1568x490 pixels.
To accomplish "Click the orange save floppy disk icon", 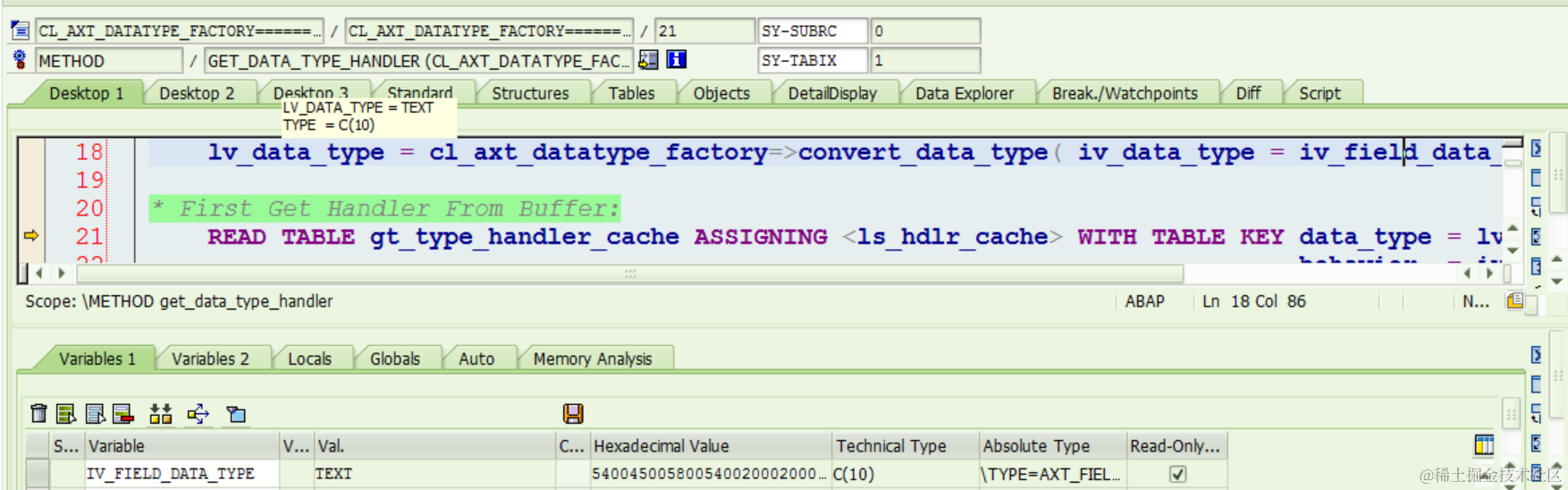I will click(x=573, y=413).
